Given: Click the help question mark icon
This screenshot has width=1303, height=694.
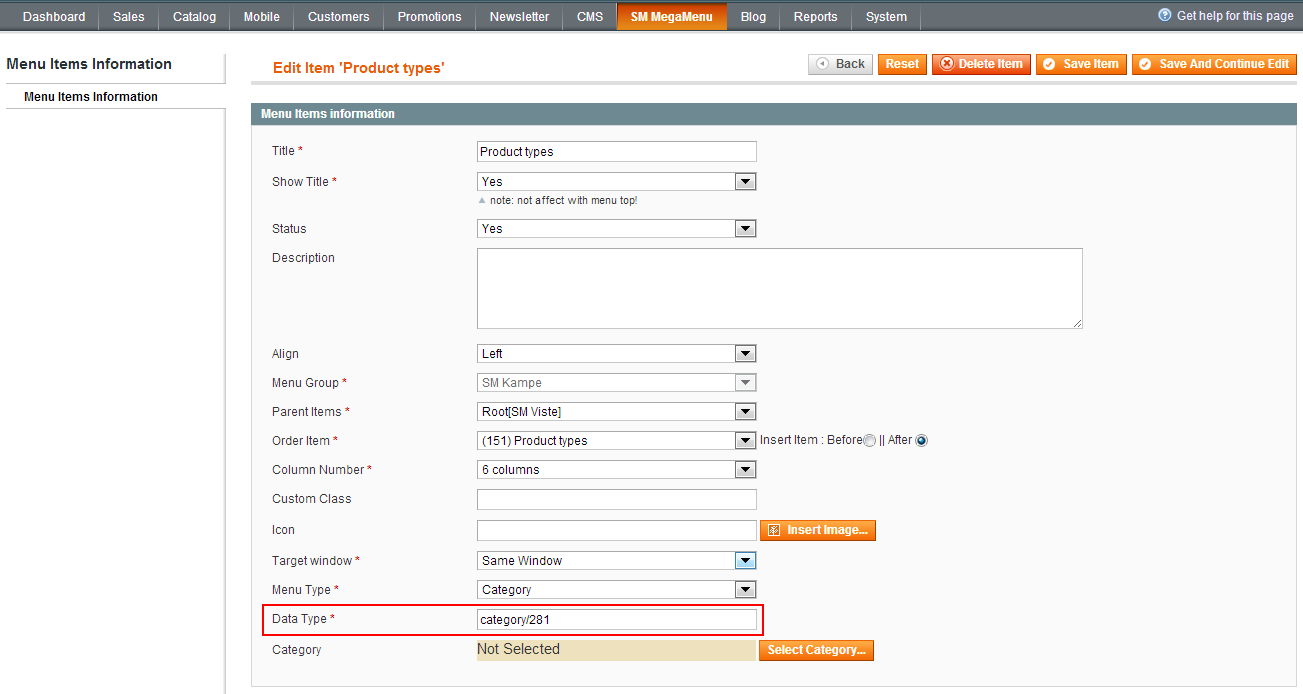Looking at the screenshot, I should (1164, 15).
